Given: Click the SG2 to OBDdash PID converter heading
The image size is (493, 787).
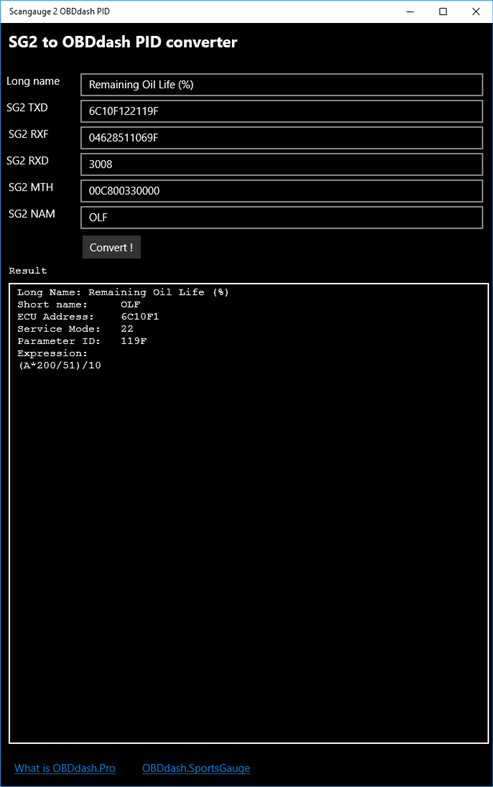Looking at the screenshot, I should (x=122, y=42).
